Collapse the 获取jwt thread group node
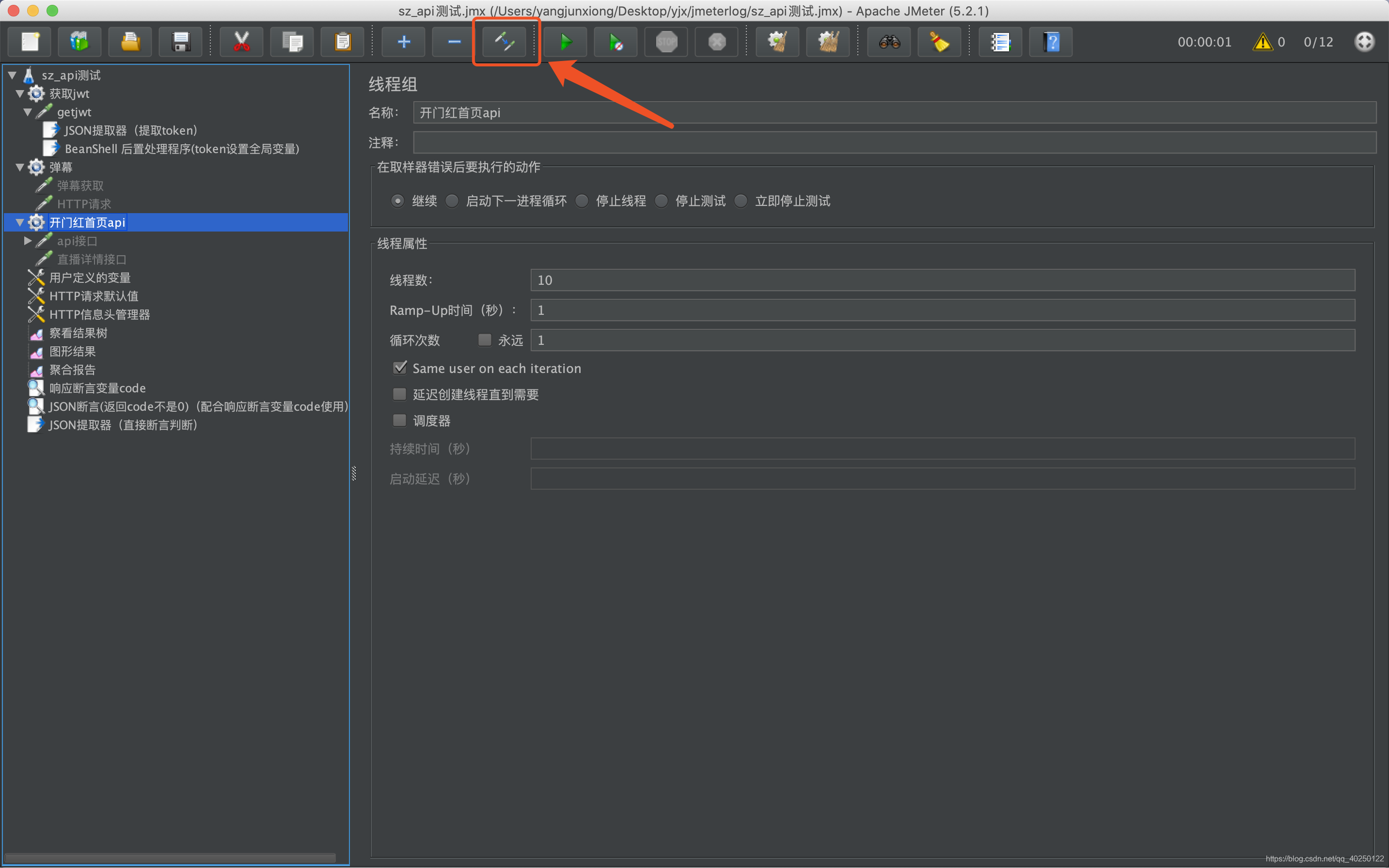This screenshot has width=1389, height=868. point(19,93)
